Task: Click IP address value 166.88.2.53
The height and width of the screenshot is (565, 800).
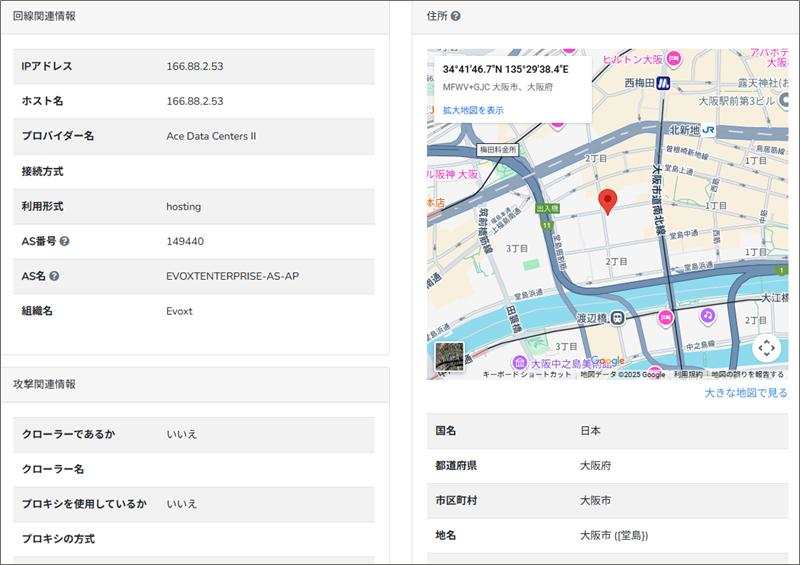Action: click(195, 66)
